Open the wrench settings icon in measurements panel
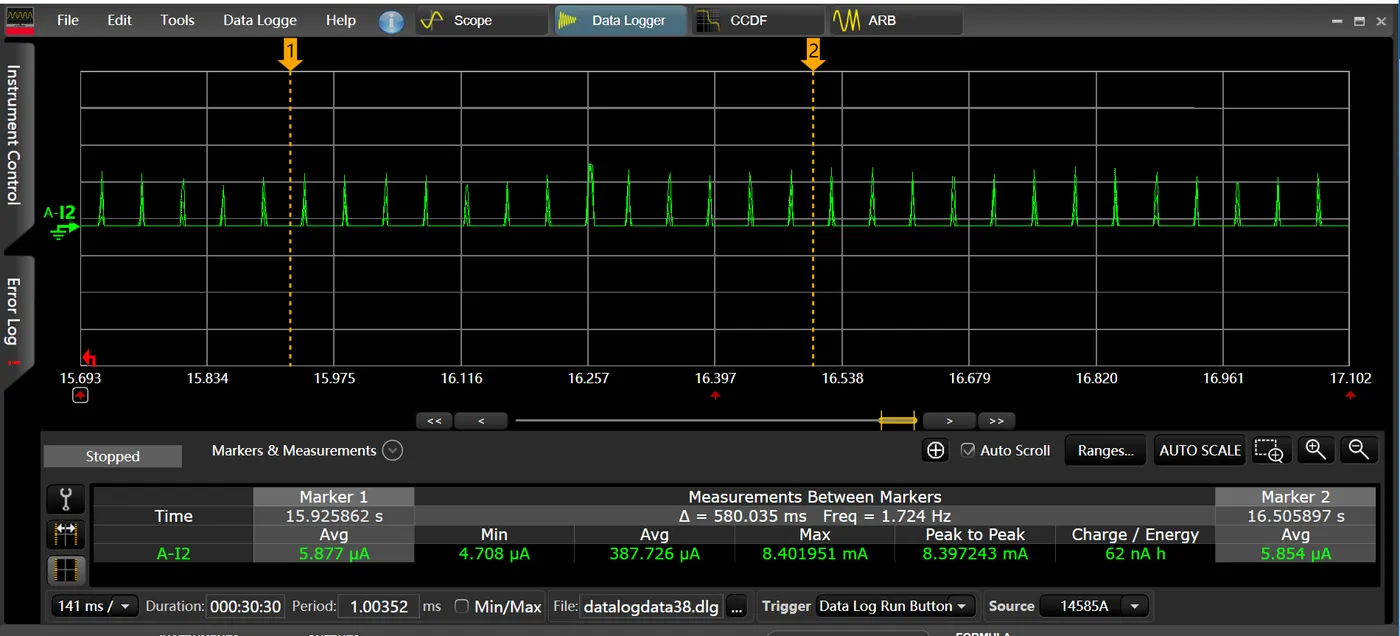 coord(67,499)
